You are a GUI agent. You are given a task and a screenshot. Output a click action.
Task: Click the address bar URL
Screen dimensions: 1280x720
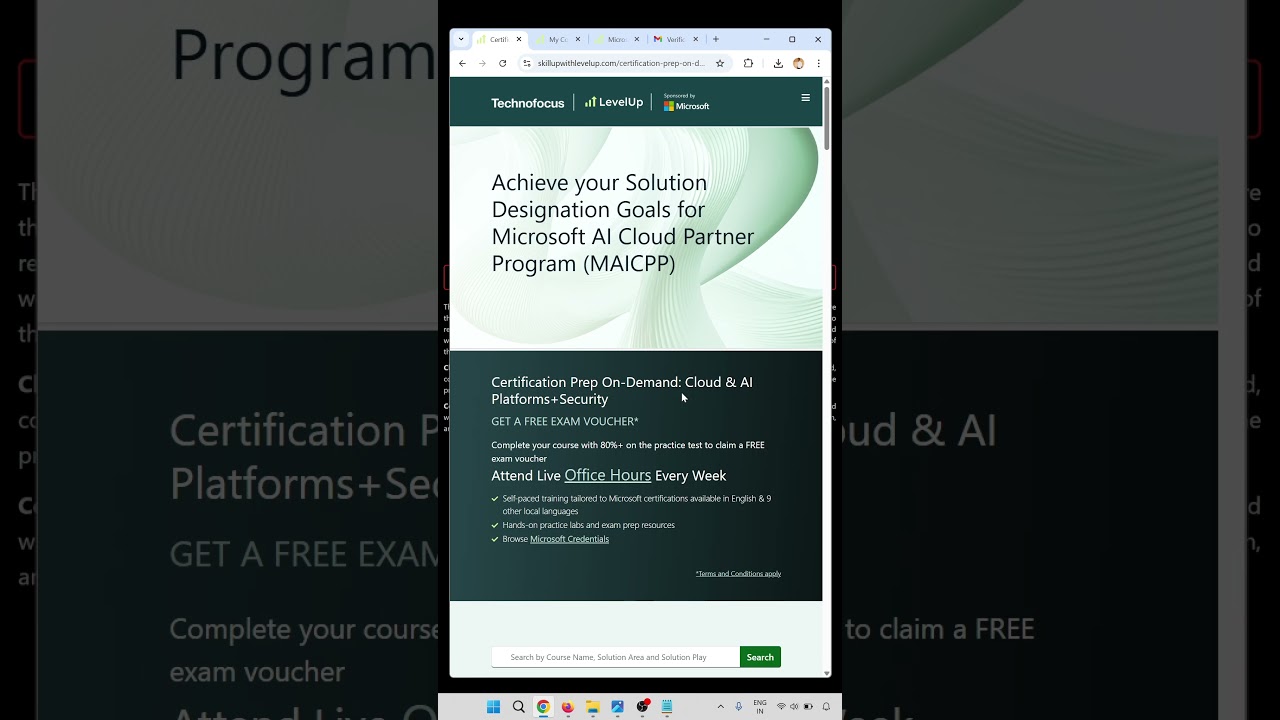621,63
